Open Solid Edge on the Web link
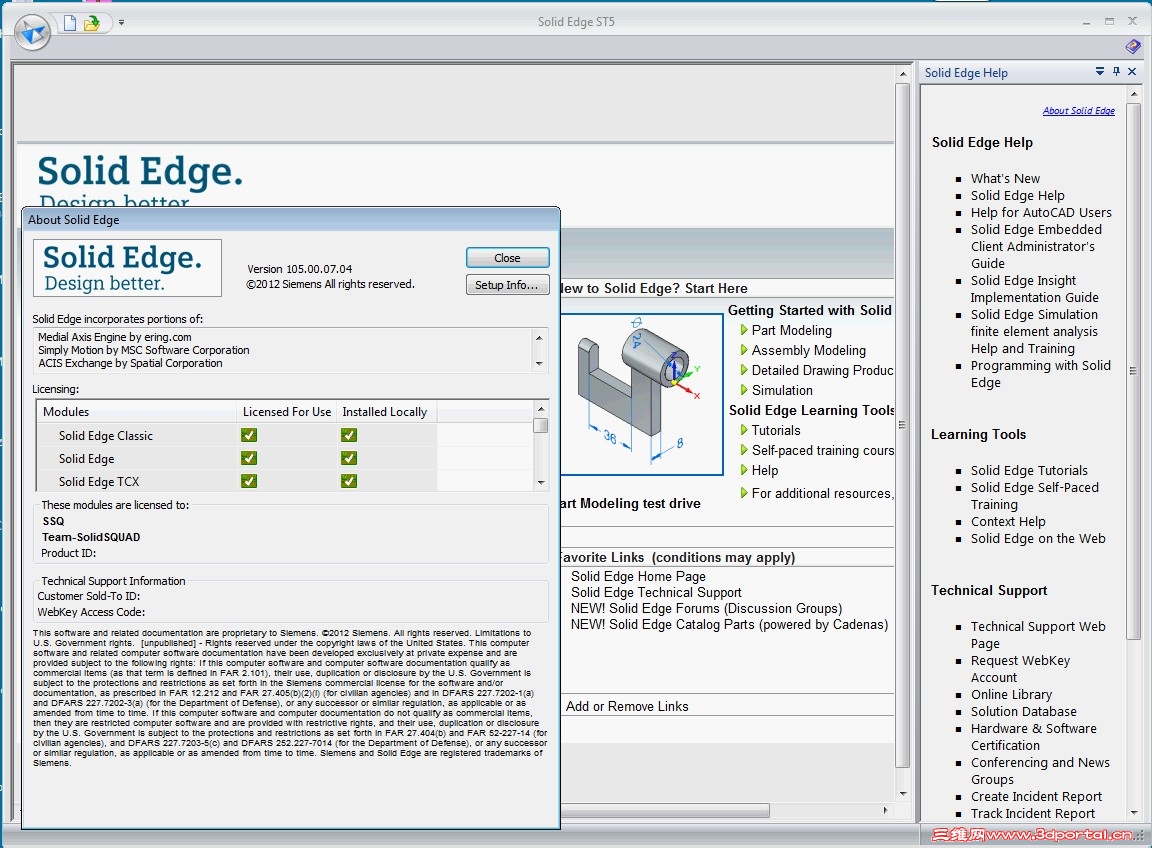This screenshot has width=1152, height=848. [x=1037, y=539]
